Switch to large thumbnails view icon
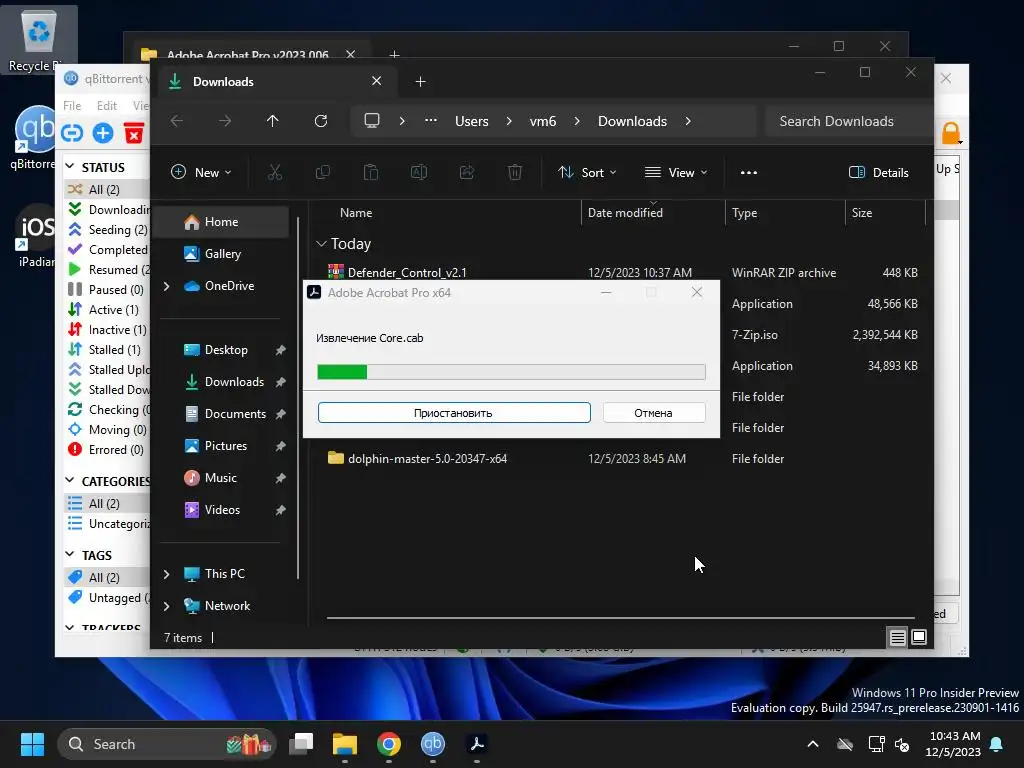1024x768 pixels. coord(919,637)
